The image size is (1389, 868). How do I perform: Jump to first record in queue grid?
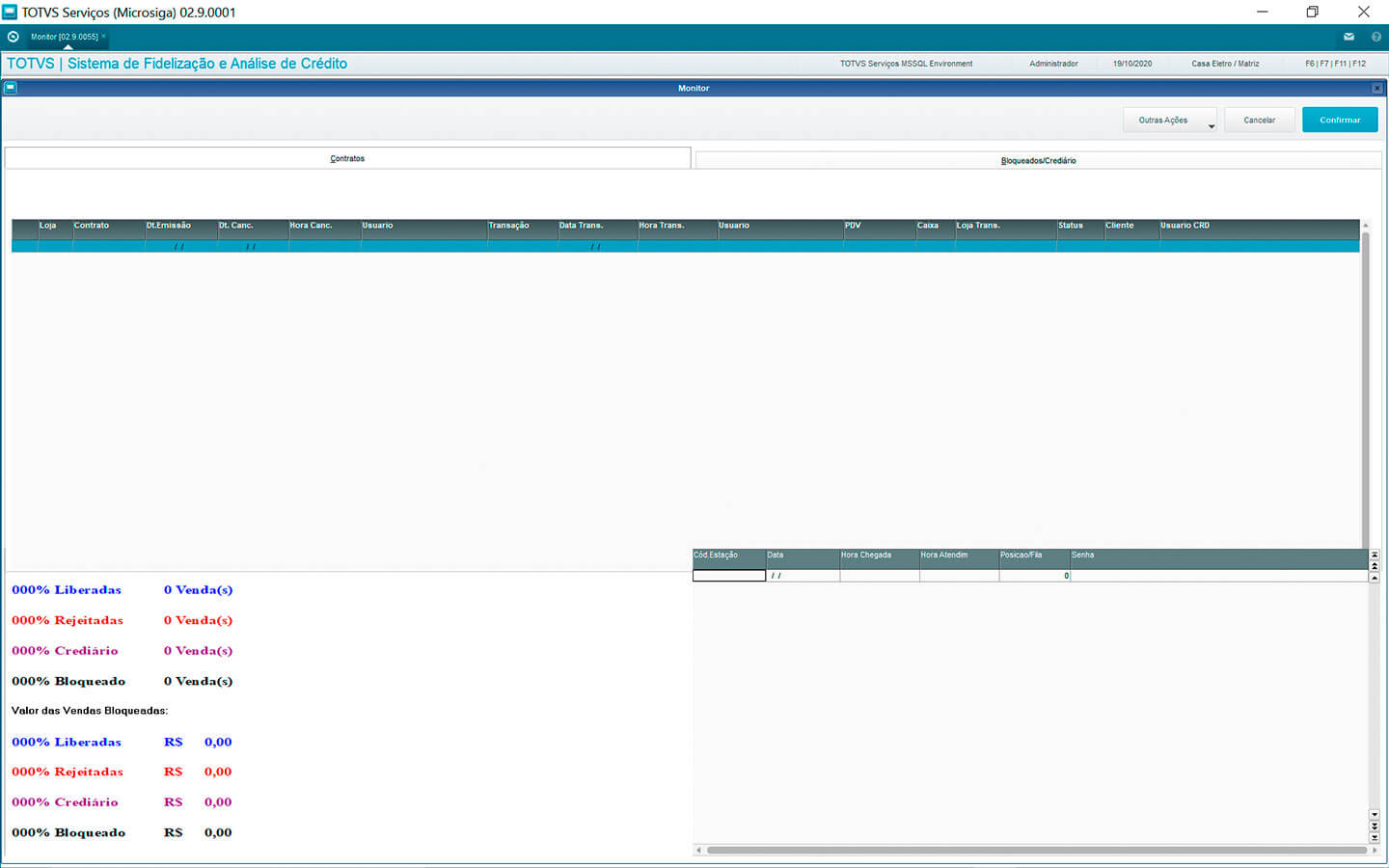pyautogui.click(x=1375, y=556)
